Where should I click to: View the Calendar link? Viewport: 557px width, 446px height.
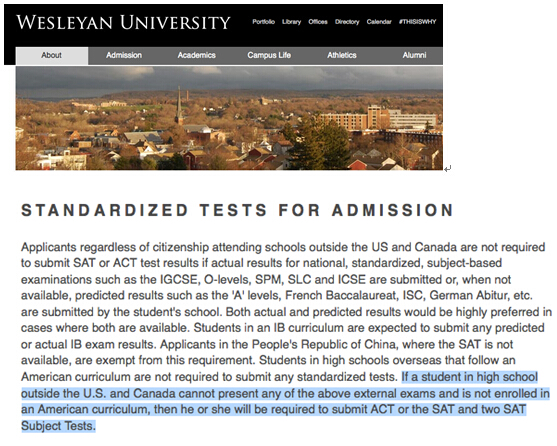pos(379,22)
